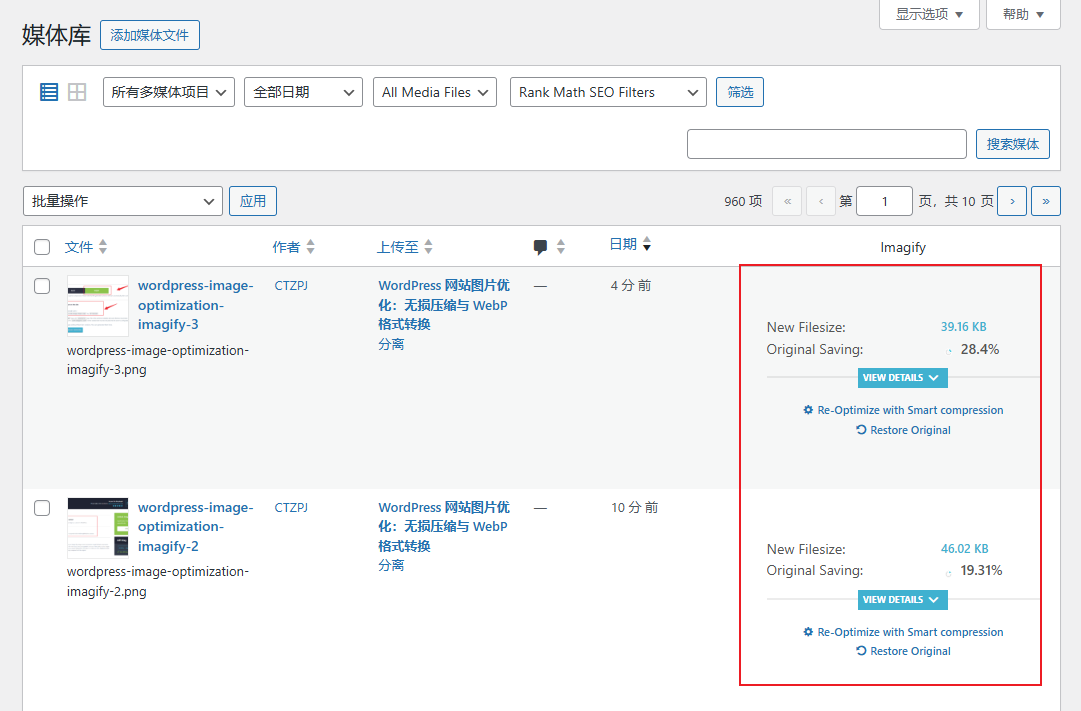Open the wordpress-image-optimization-imagify-2 thumbnail
This screenshot has width=1081, height=711.
tap(98, 527)
